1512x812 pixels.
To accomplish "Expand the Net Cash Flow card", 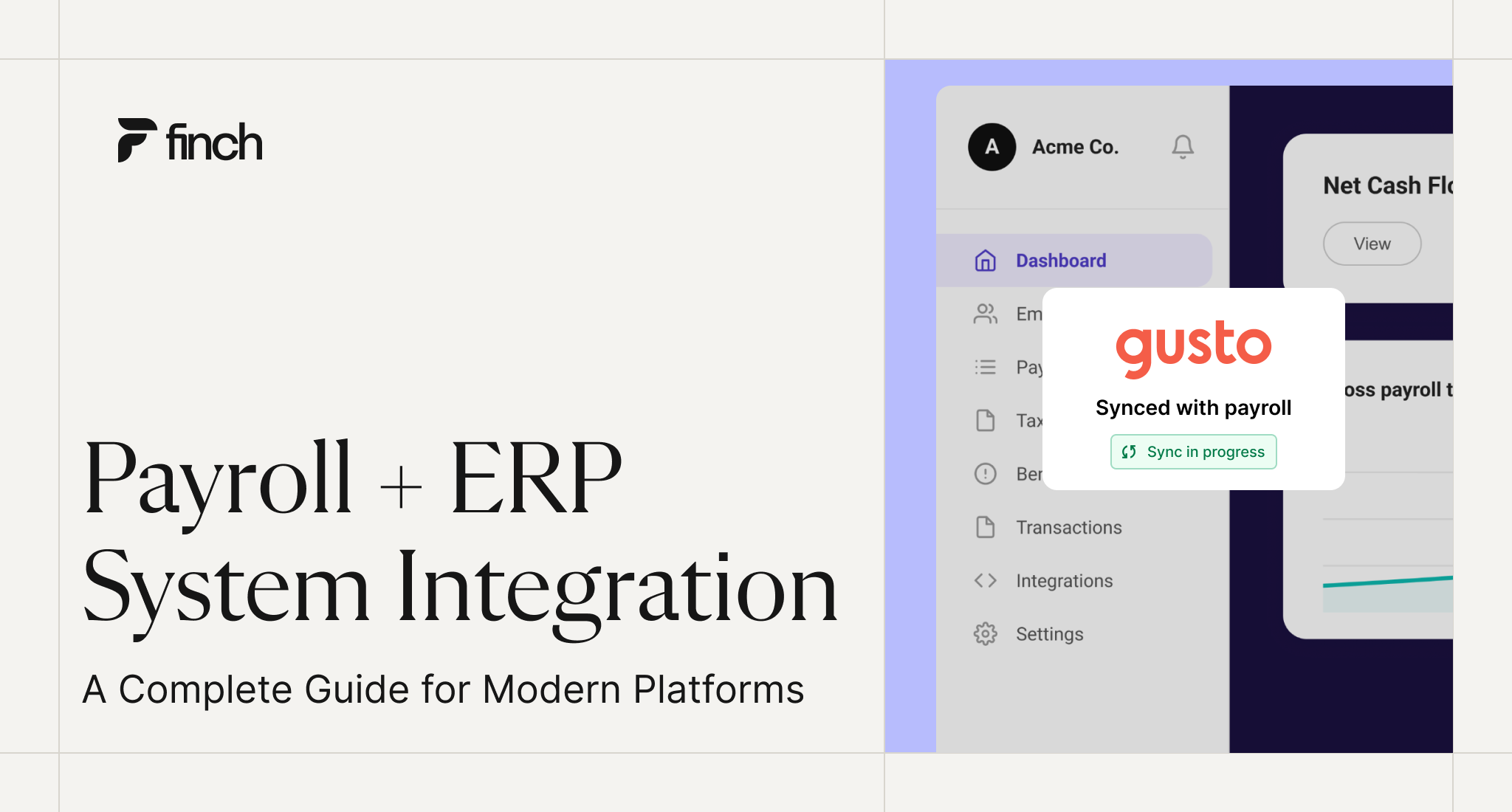I will coord(1371,244).
